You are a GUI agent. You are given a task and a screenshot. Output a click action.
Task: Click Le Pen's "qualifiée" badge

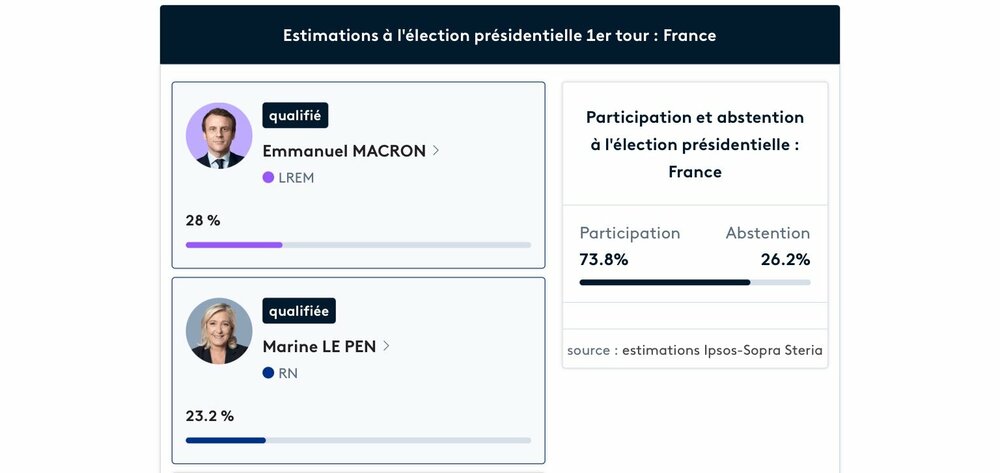299,311
